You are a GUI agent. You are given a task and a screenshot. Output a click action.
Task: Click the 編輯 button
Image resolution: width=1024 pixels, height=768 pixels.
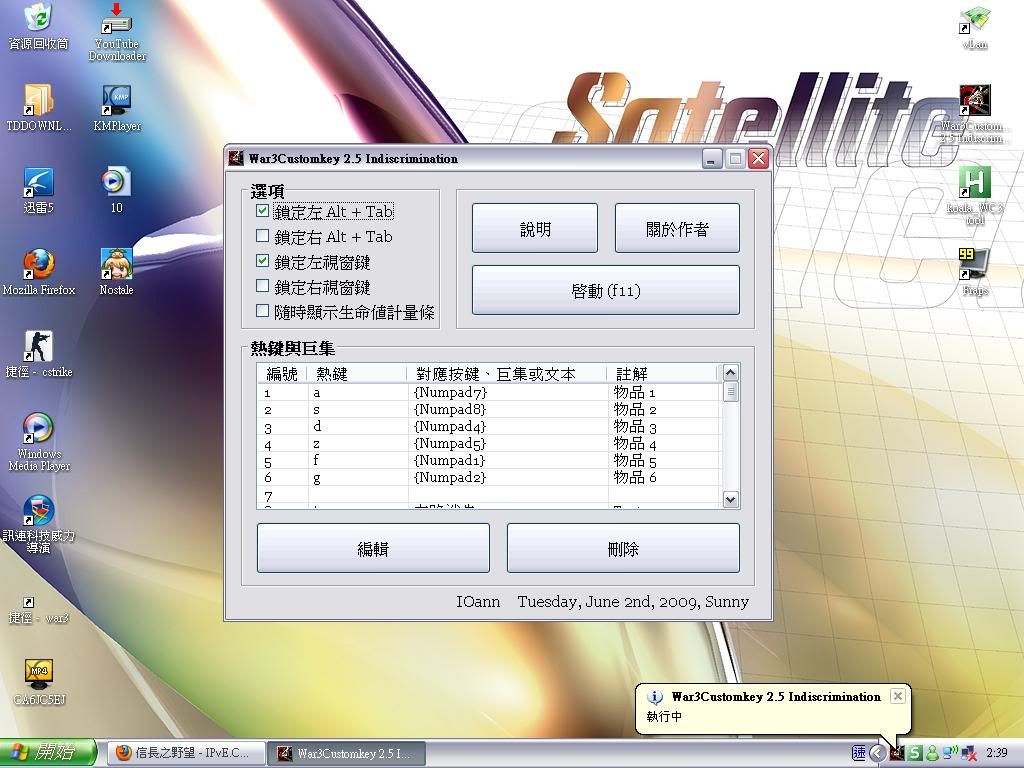[373, 549]
